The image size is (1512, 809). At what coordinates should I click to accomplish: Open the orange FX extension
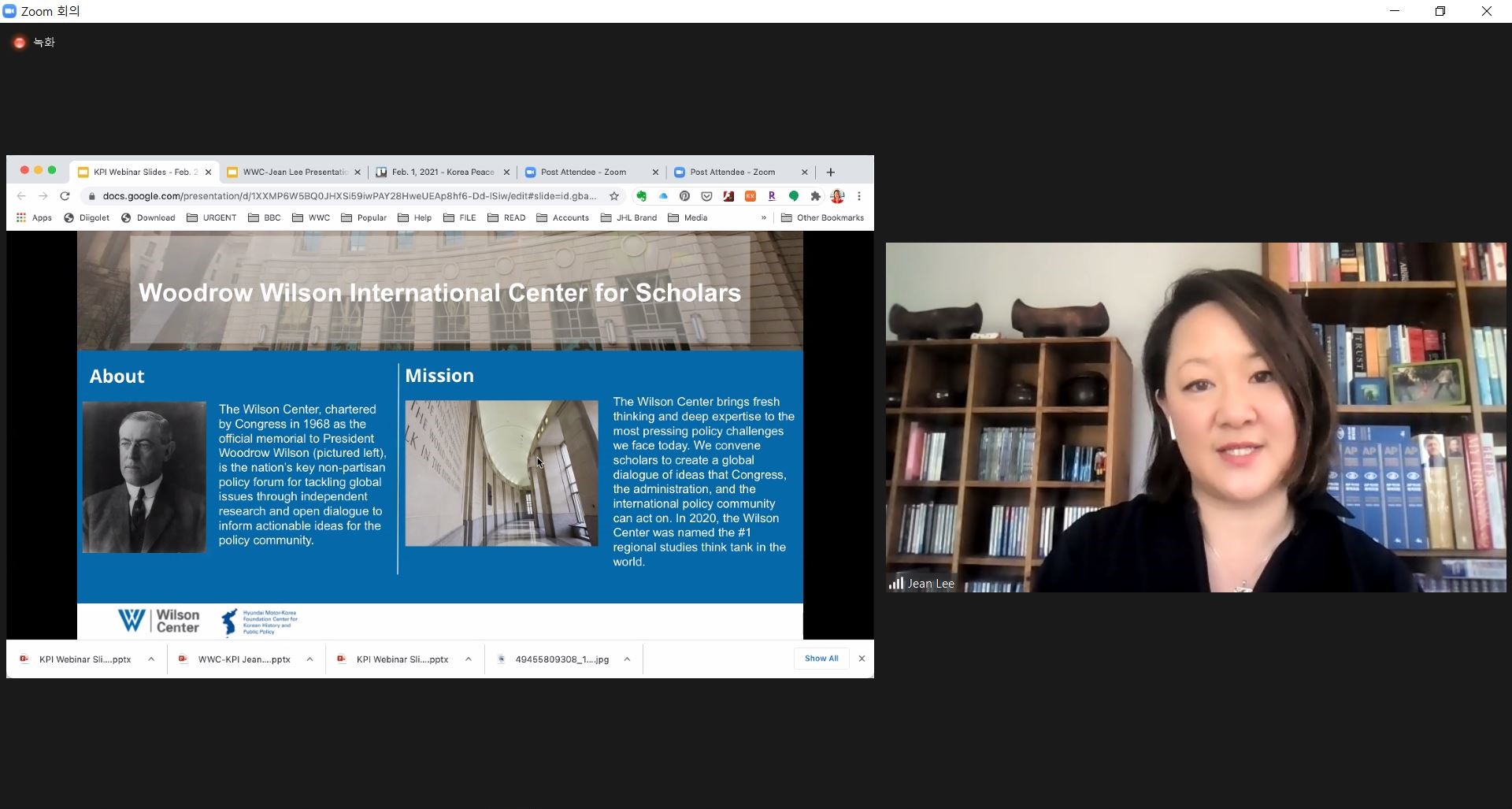tap(750, 196)
